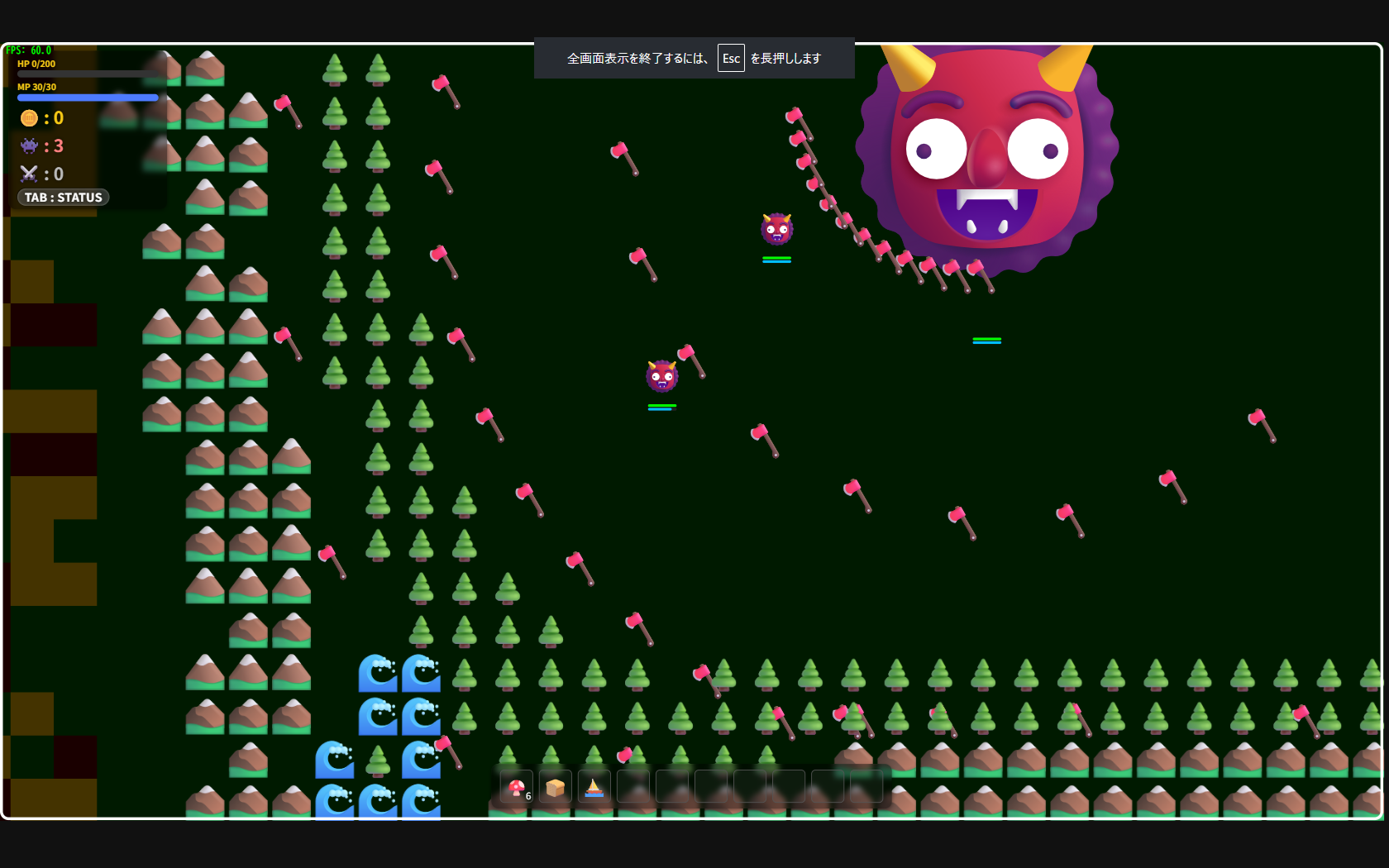Select the empty hotbar slot next to the sailboat

[633, 787]
